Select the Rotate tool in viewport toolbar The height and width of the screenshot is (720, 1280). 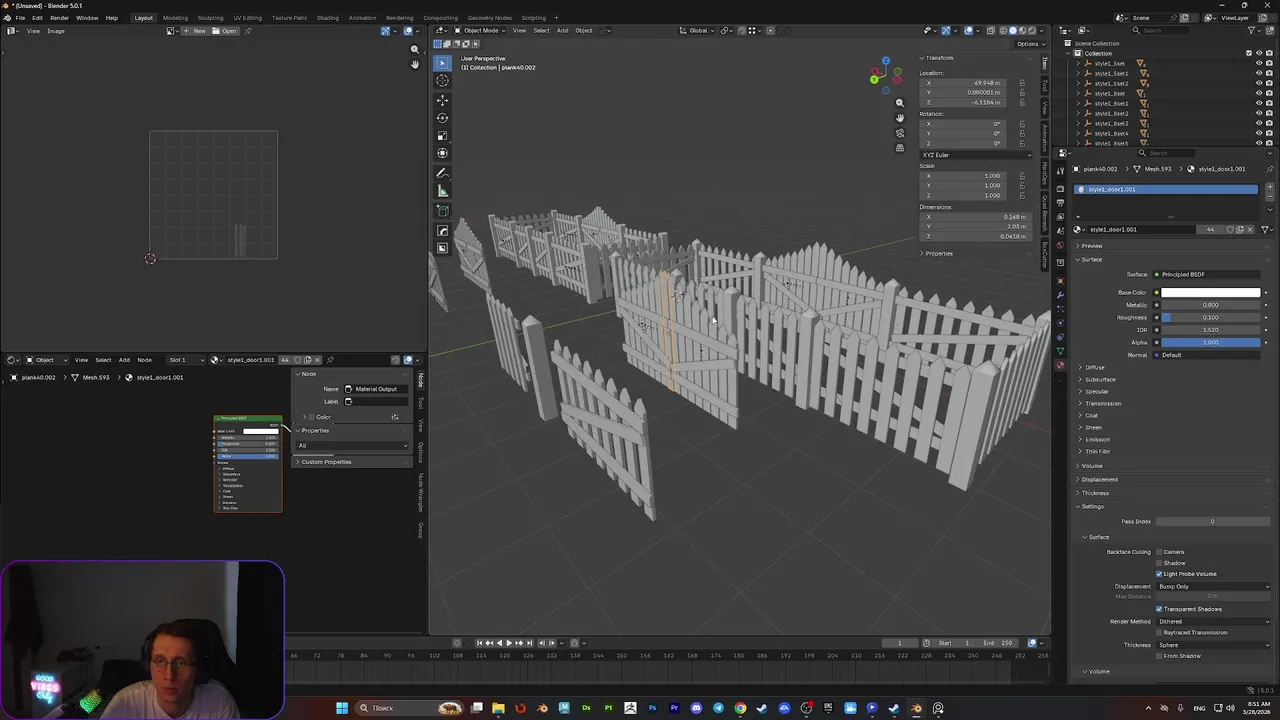point(442,117)
